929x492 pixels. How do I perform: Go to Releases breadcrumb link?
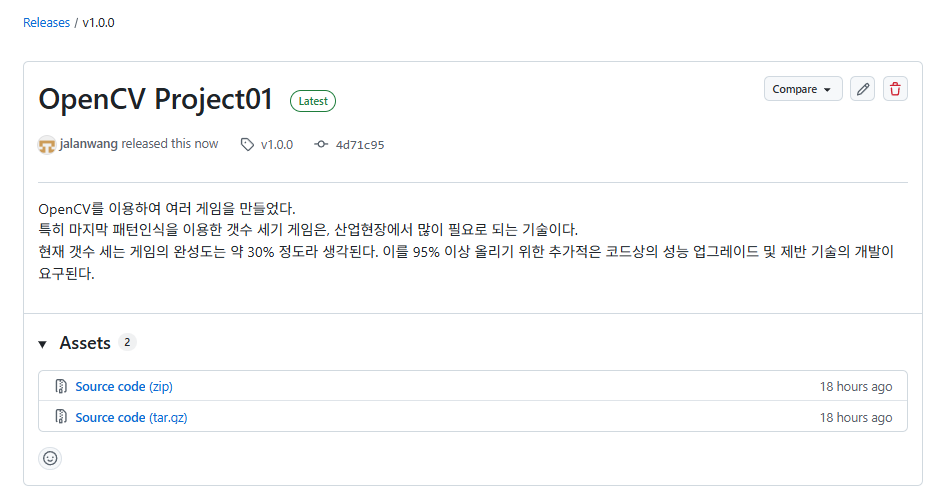coord(46,22)
